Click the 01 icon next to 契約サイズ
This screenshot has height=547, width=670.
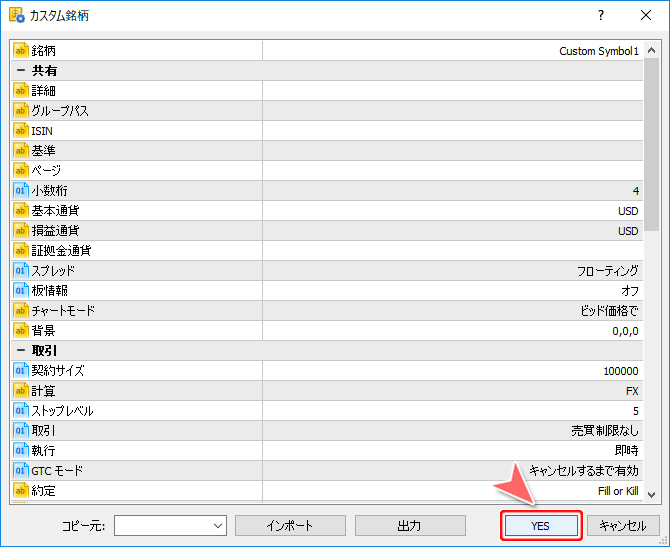pos(21,370)
